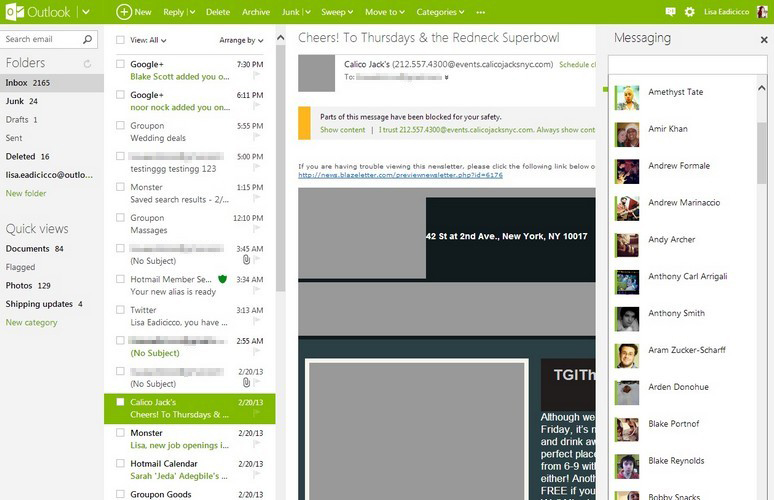Click the Calico Jack's sender picture
The height and width of the screenshot is (500, 775).
(316, 73)
